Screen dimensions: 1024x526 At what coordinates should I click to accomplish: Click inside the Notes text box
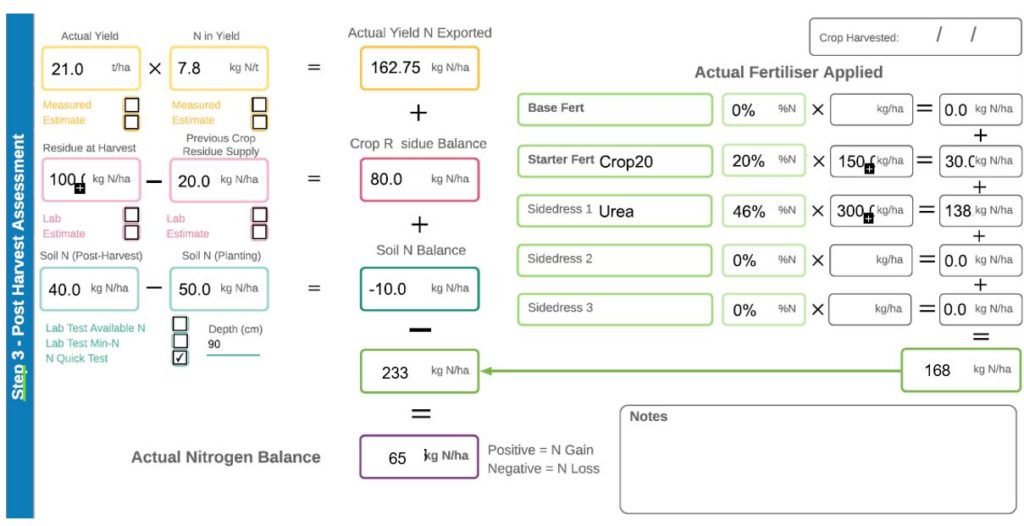tap(820, 462)
